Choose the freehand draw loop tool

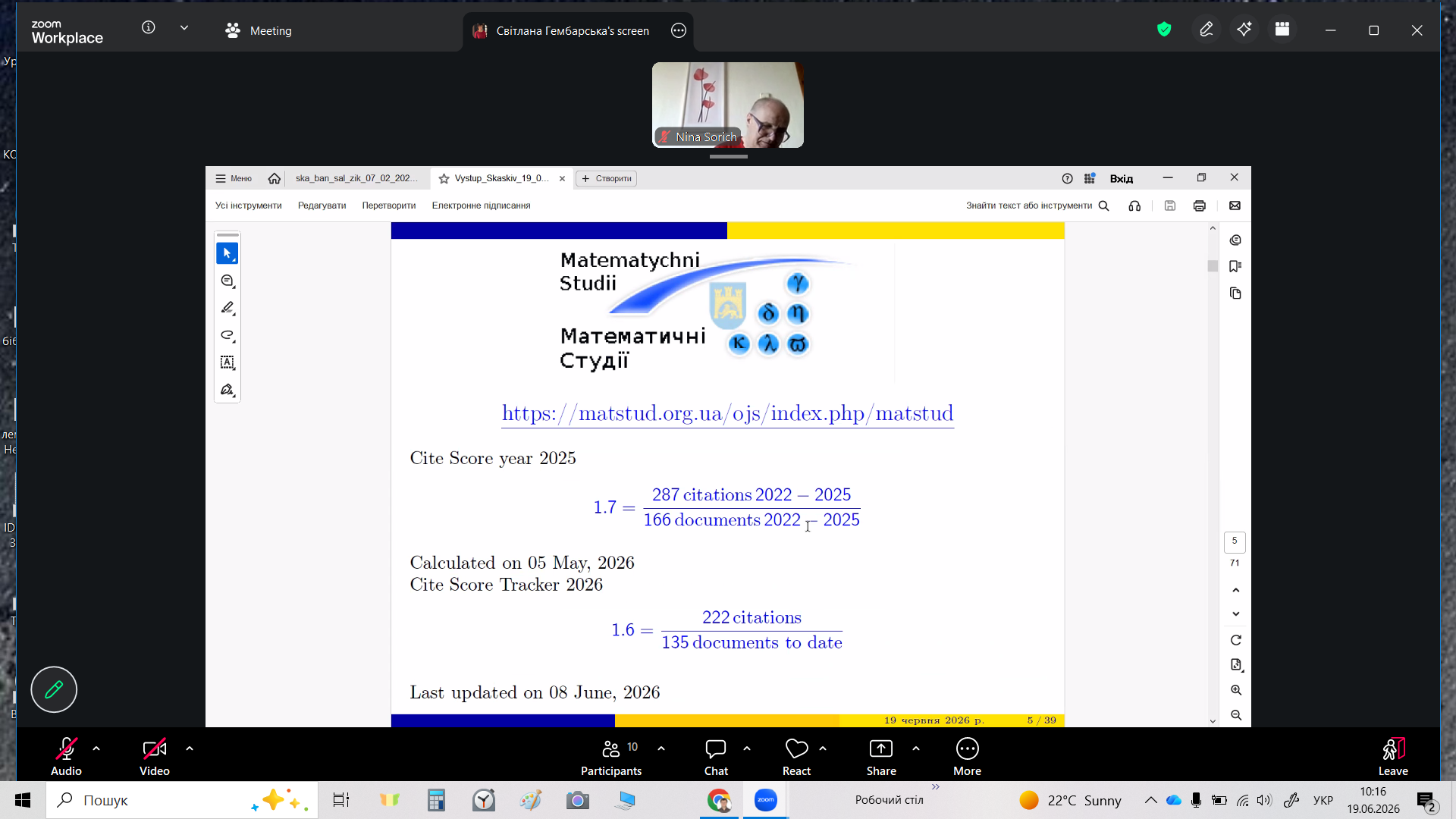pyautogui.click(x=227, y=335)
